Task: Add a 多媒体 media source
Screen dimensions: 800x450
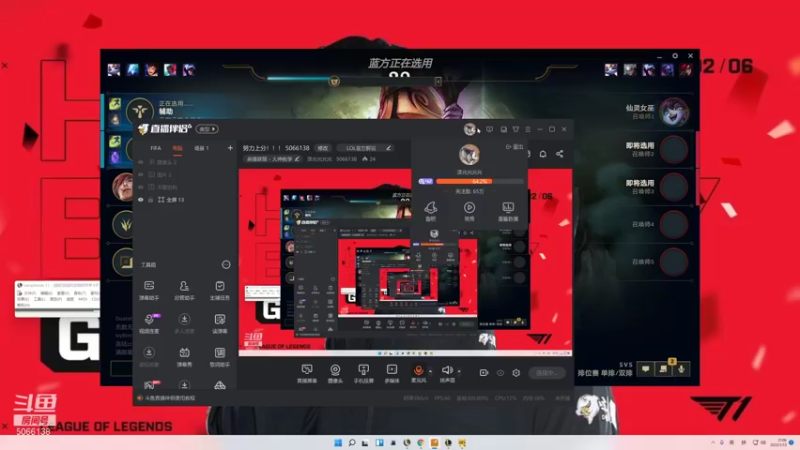Action: coord(392,373)
